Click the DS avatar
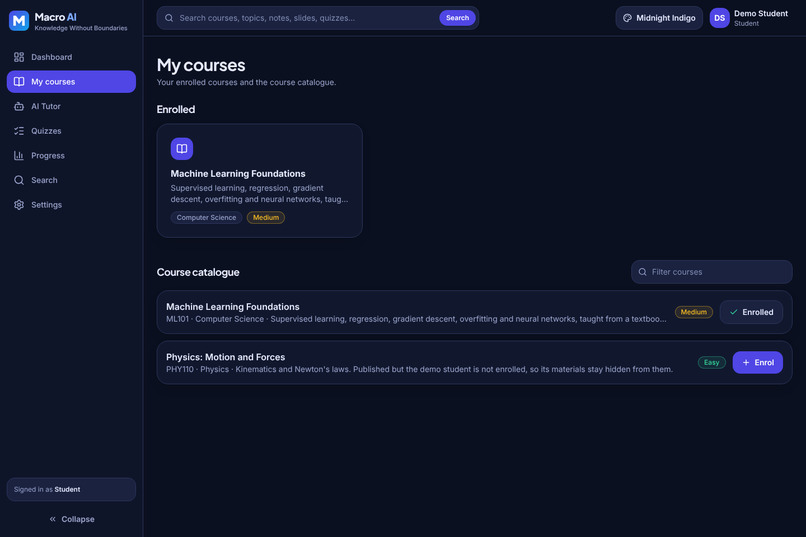806x537 pixels. 719,18
